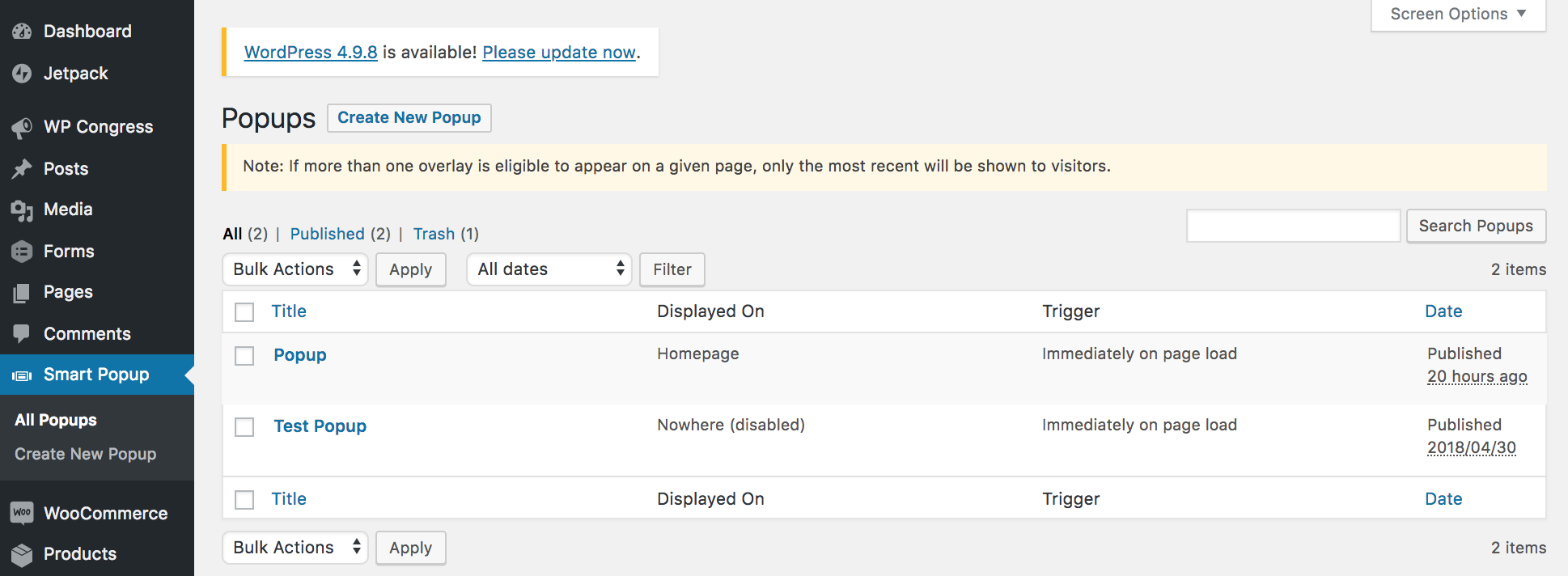This screenshot has height=576, width=1568.
Task: Open Dashboard menu item
Action: coord(87,32)
